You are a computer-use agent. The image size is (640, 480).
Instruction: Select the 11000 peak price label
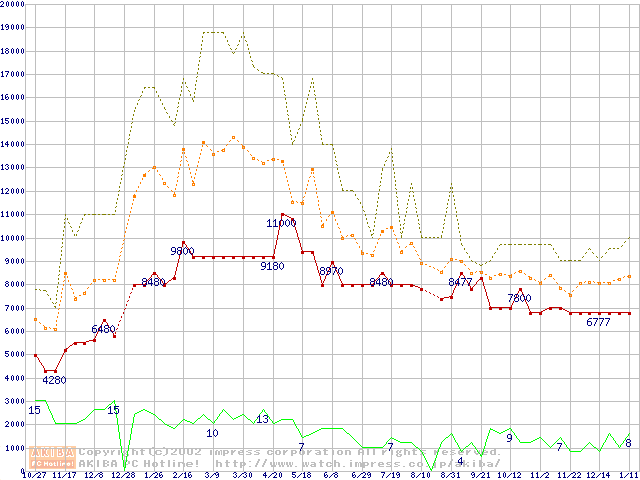click(x=281, y=223)
